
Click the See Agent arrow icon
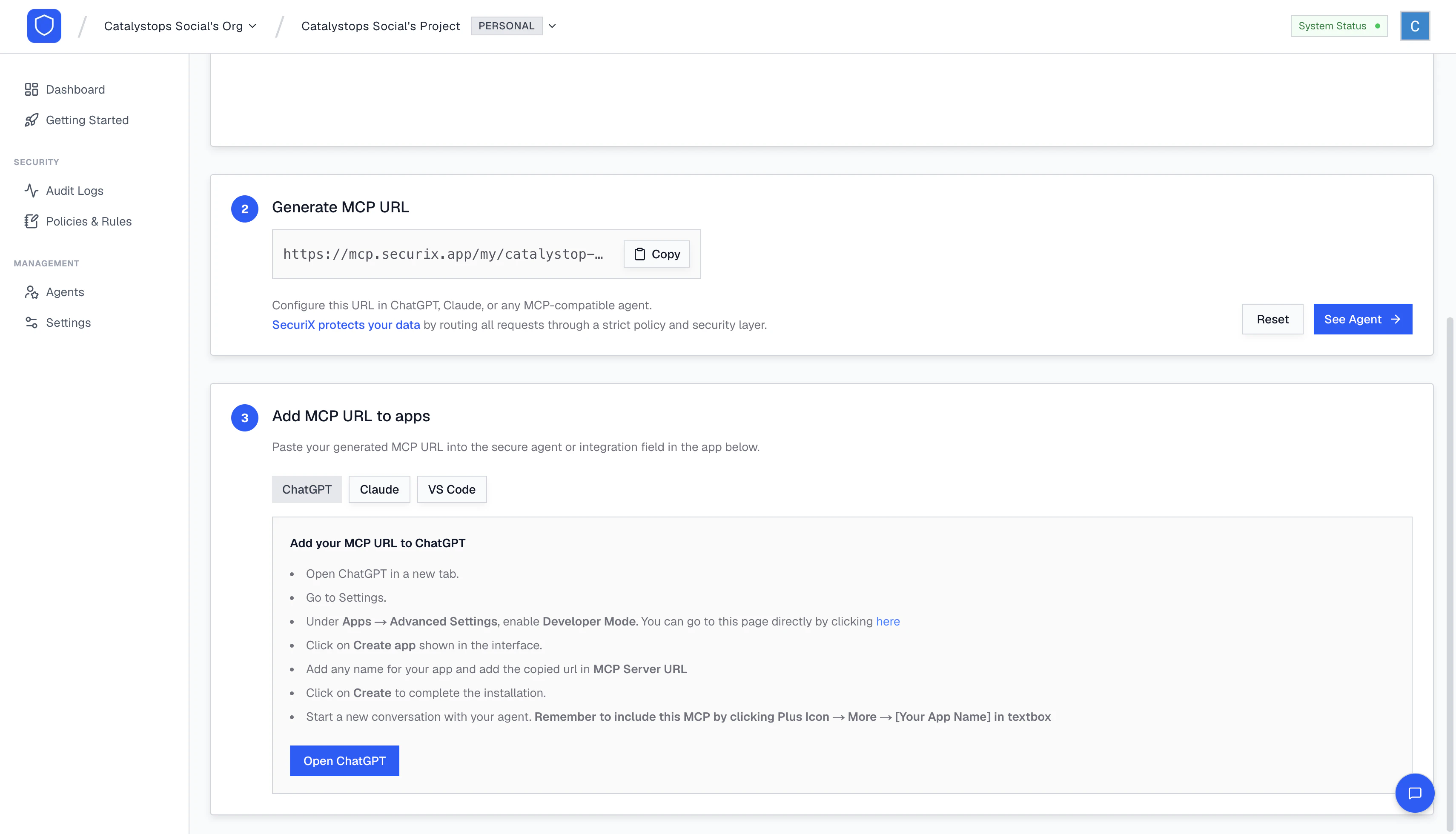[1396, 319]
